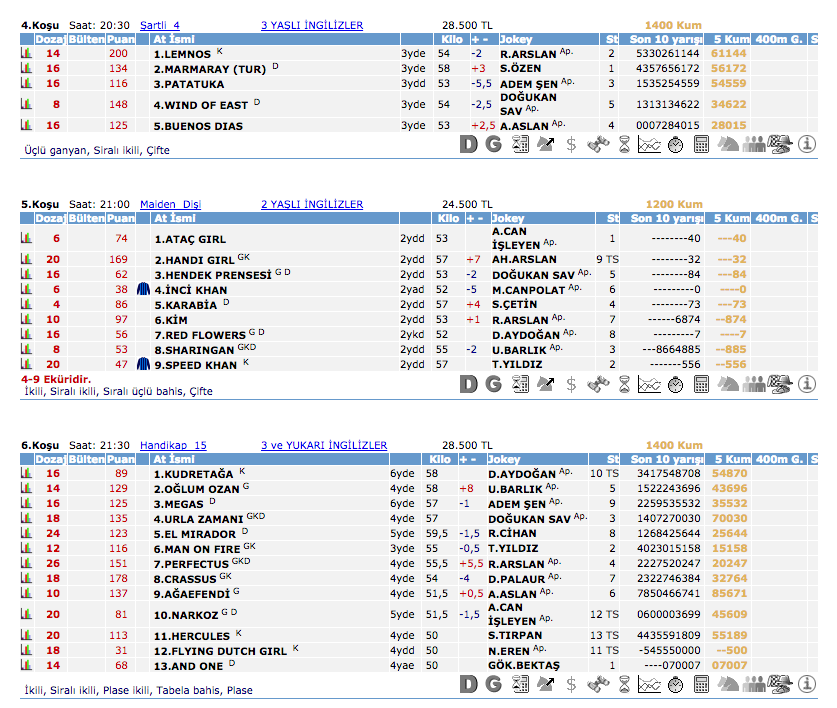Viewport: 837px width, 708px height.
Task: Click the stopwatch icon under race 5
Action: tap(675, 384)
